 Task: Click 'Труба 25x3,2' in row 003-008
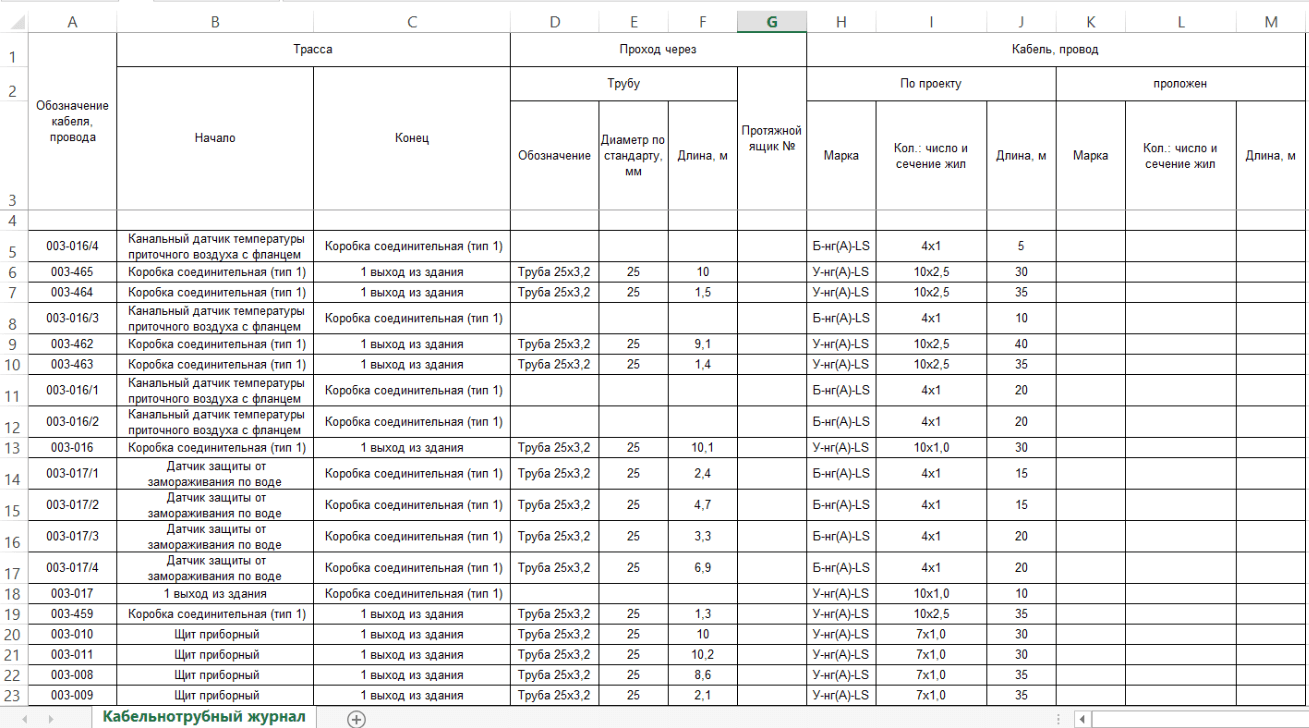tap(555, 675)
